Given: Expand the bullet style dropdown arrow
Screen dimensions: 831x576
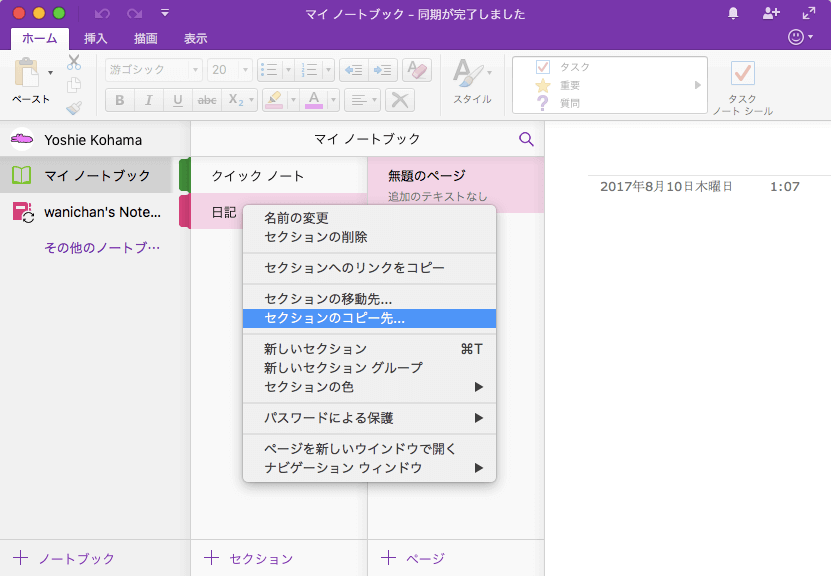Looking at the screenshot, I should click(x=288, y=70).
